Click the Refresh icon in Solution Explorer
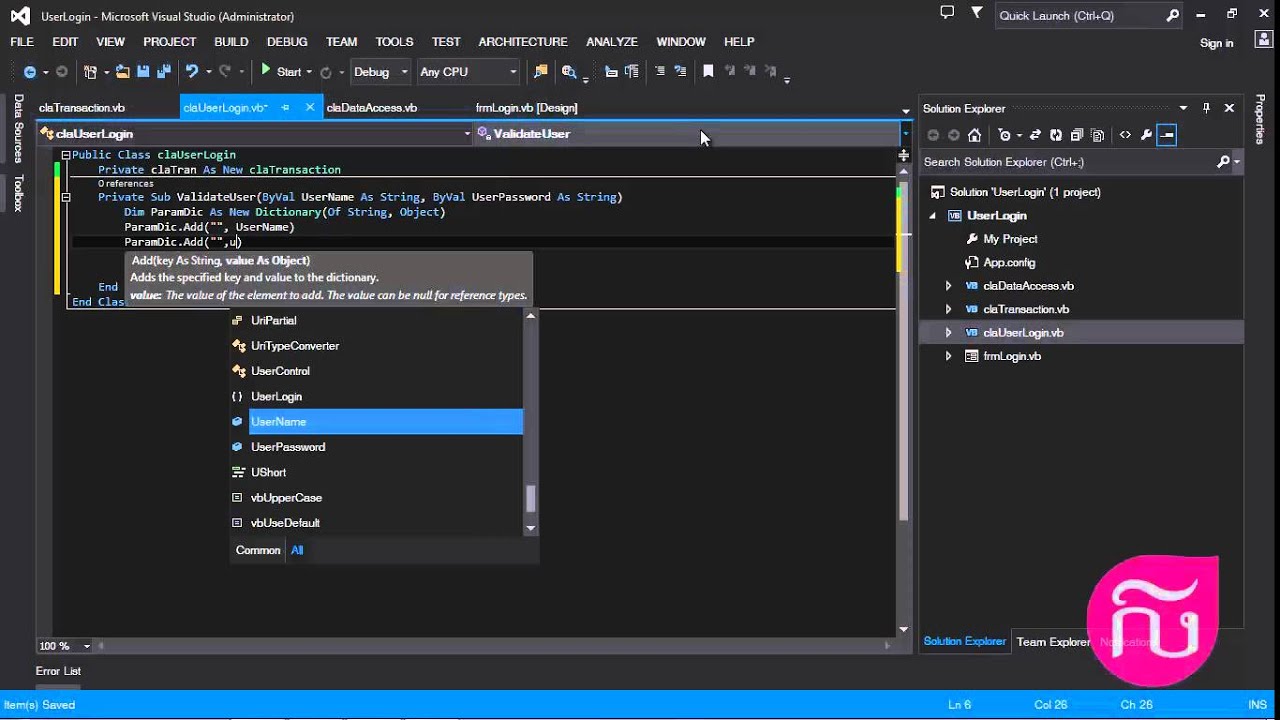The image size is (1280, 720). [x=1055, y=135]
